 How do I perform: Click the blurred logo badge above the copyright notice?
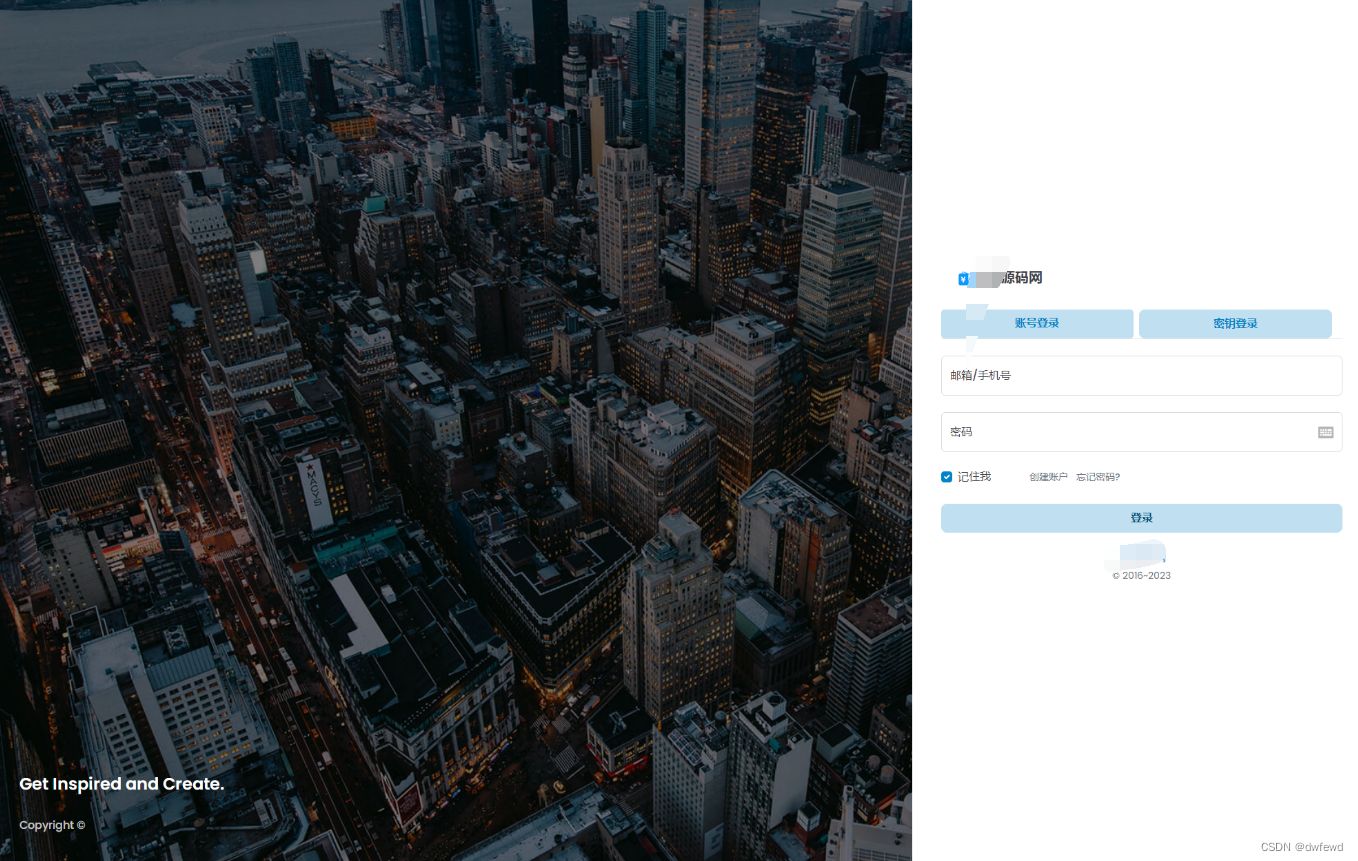click(1140, 556)
